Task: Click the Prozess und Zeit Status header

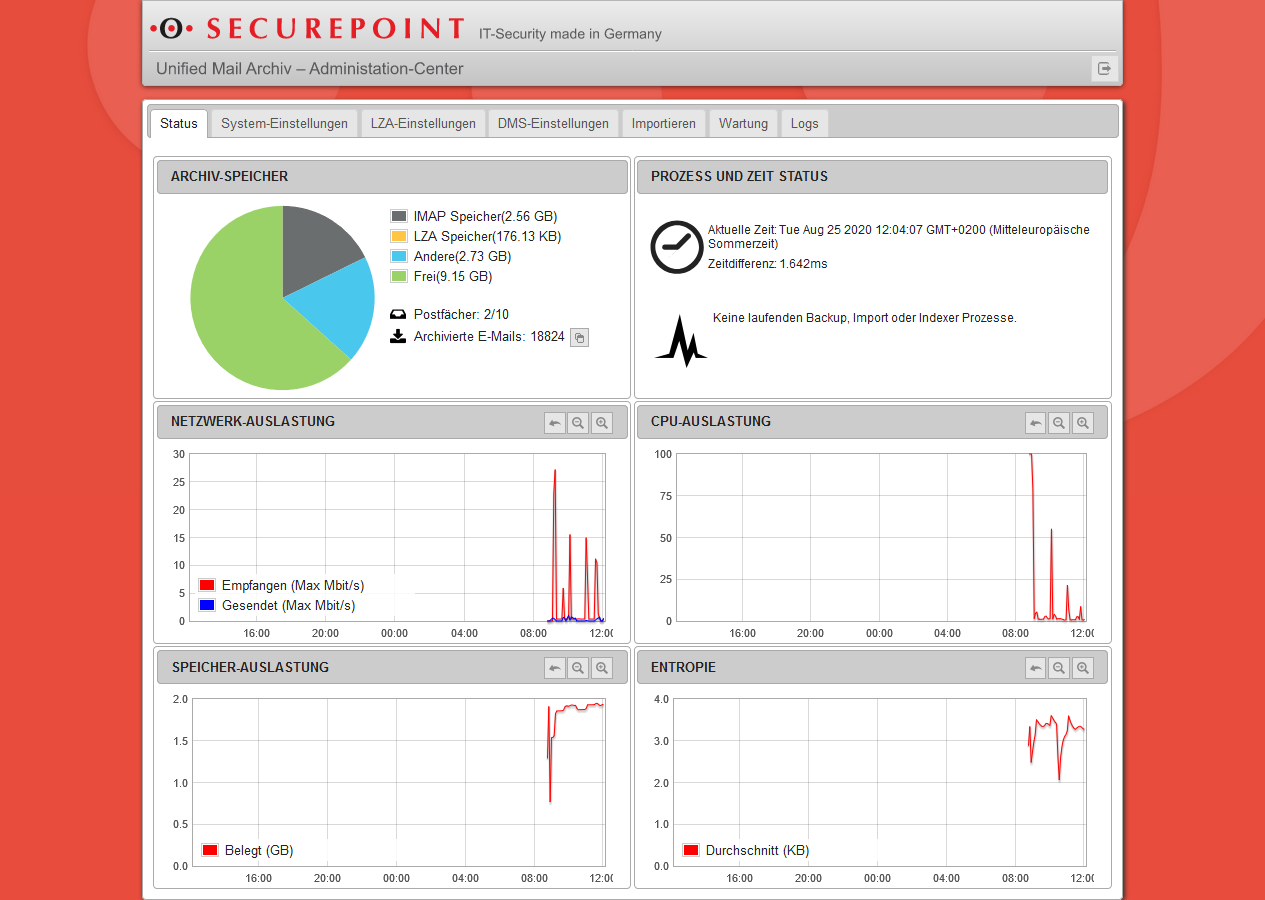Action: [x=872, y=176]
